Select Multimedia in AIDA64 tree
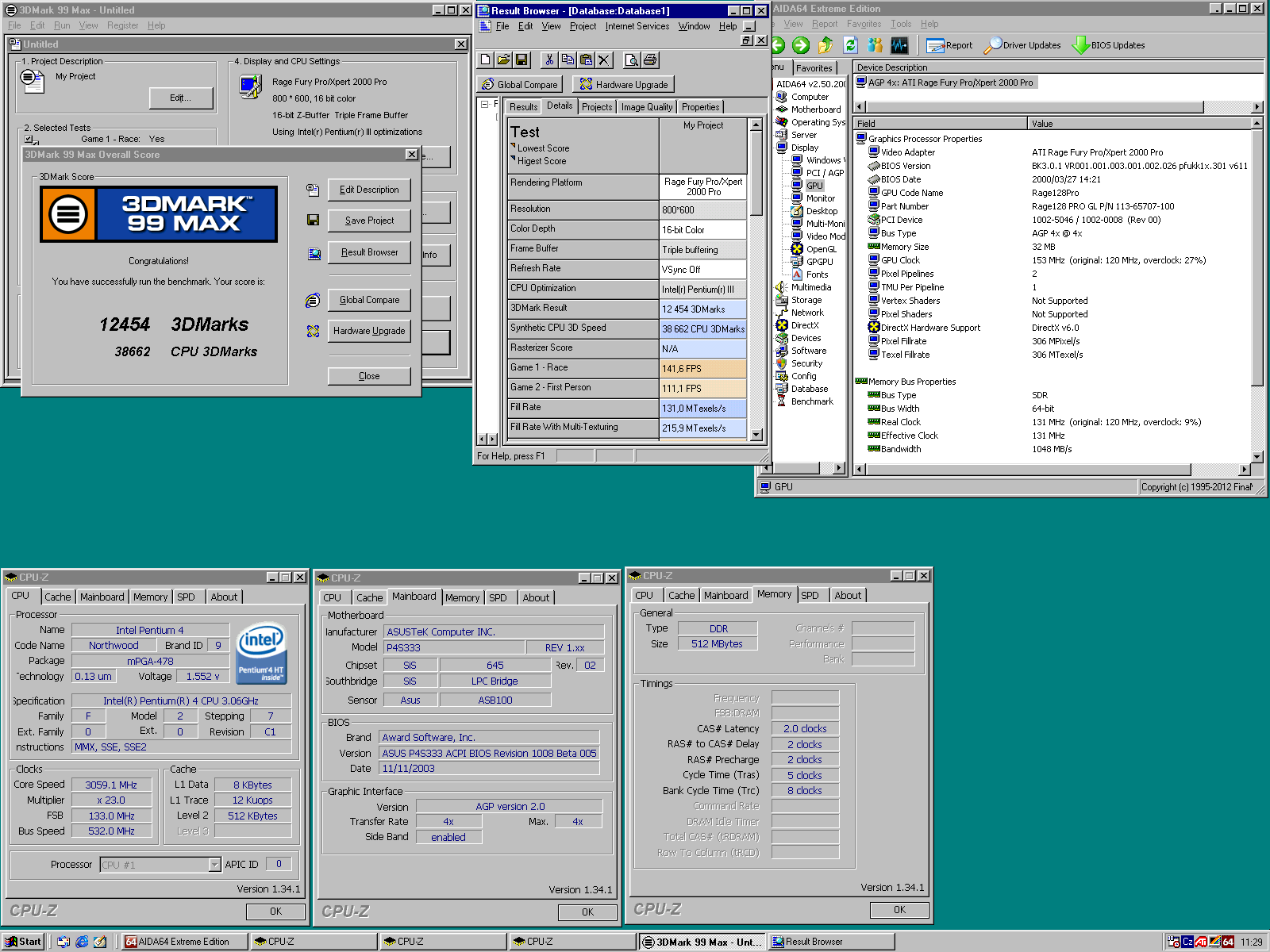The image size is (1270, 952). [811, 287]
